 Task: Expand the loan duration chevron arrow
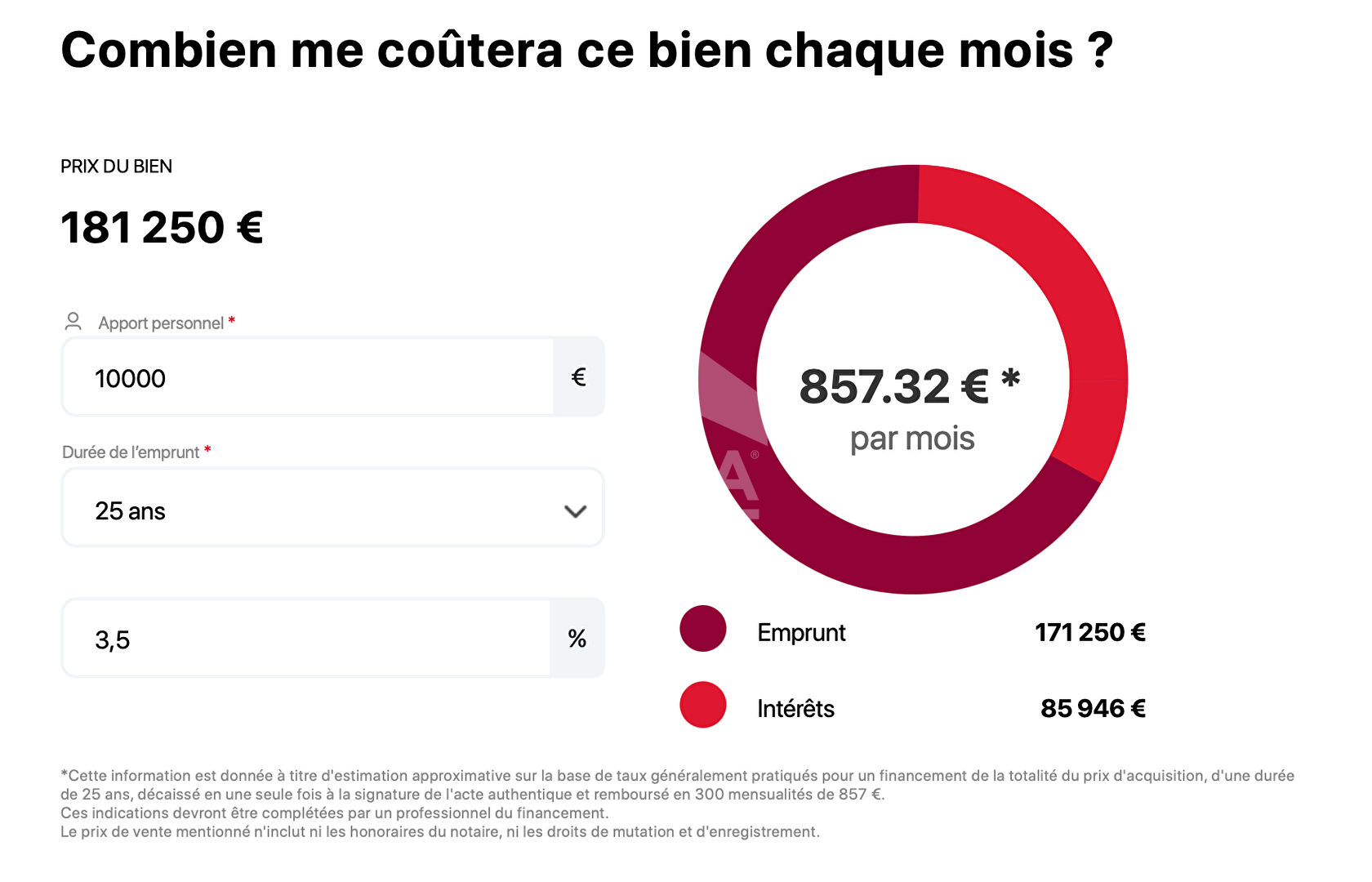click(x=575, y=511)
